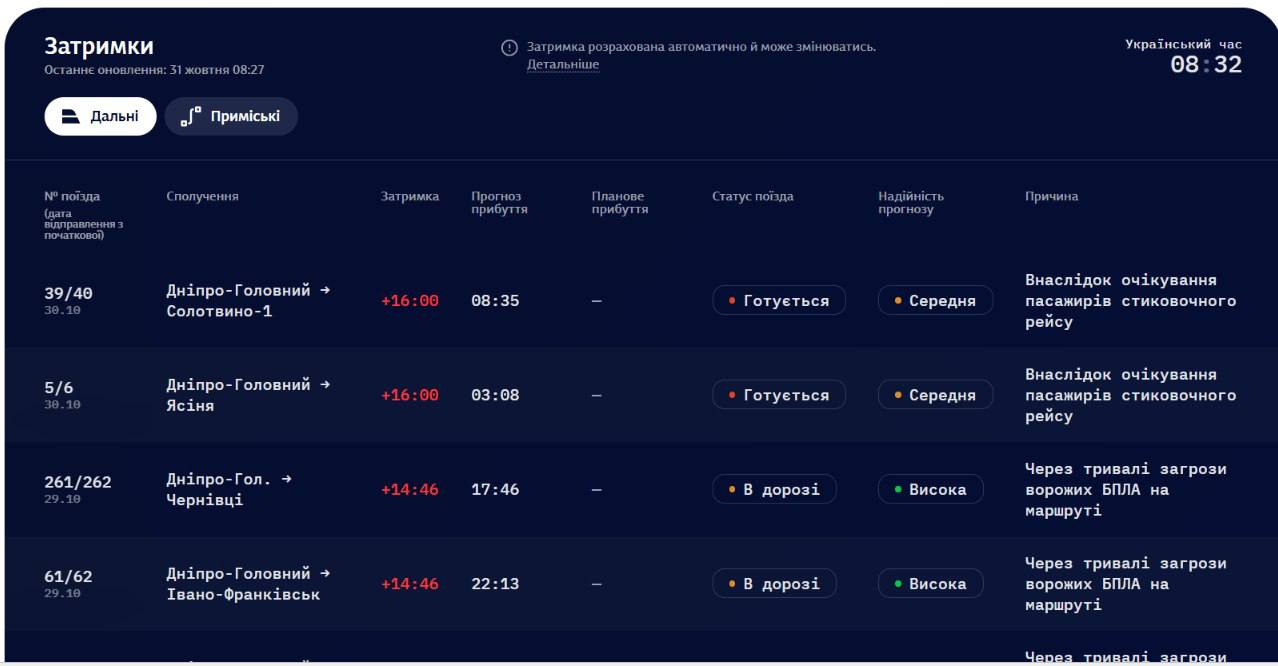The width and height of the screenshot is (1278, 666).
Task: Click the Прогноз прибуття column header
Action: pos(500,203)
